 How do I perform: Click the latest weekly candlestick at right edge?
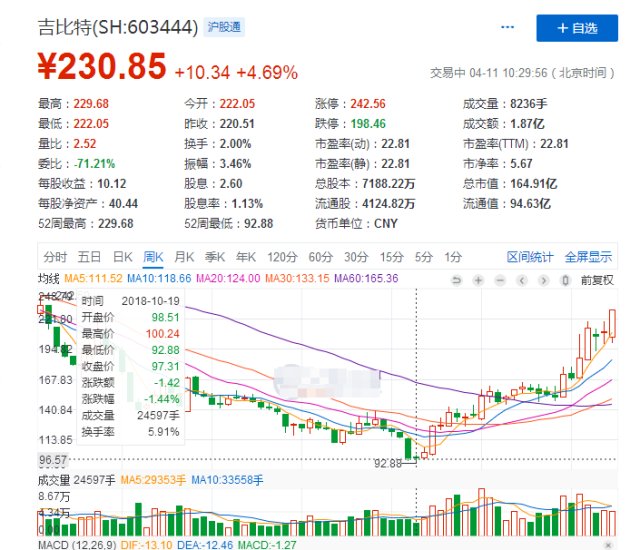pos(612,324)
